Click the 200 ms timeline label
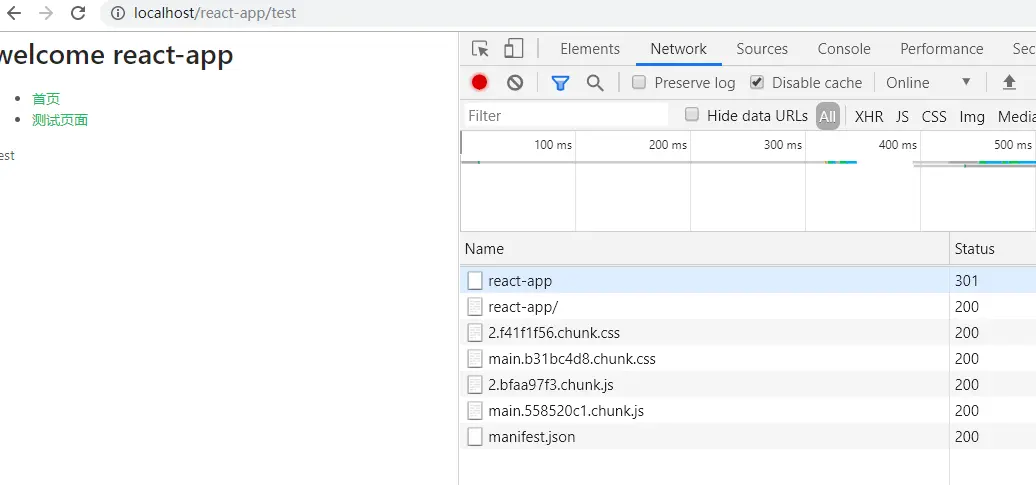The width and height of the screenshot is (1036, 485). pos(668,145)
